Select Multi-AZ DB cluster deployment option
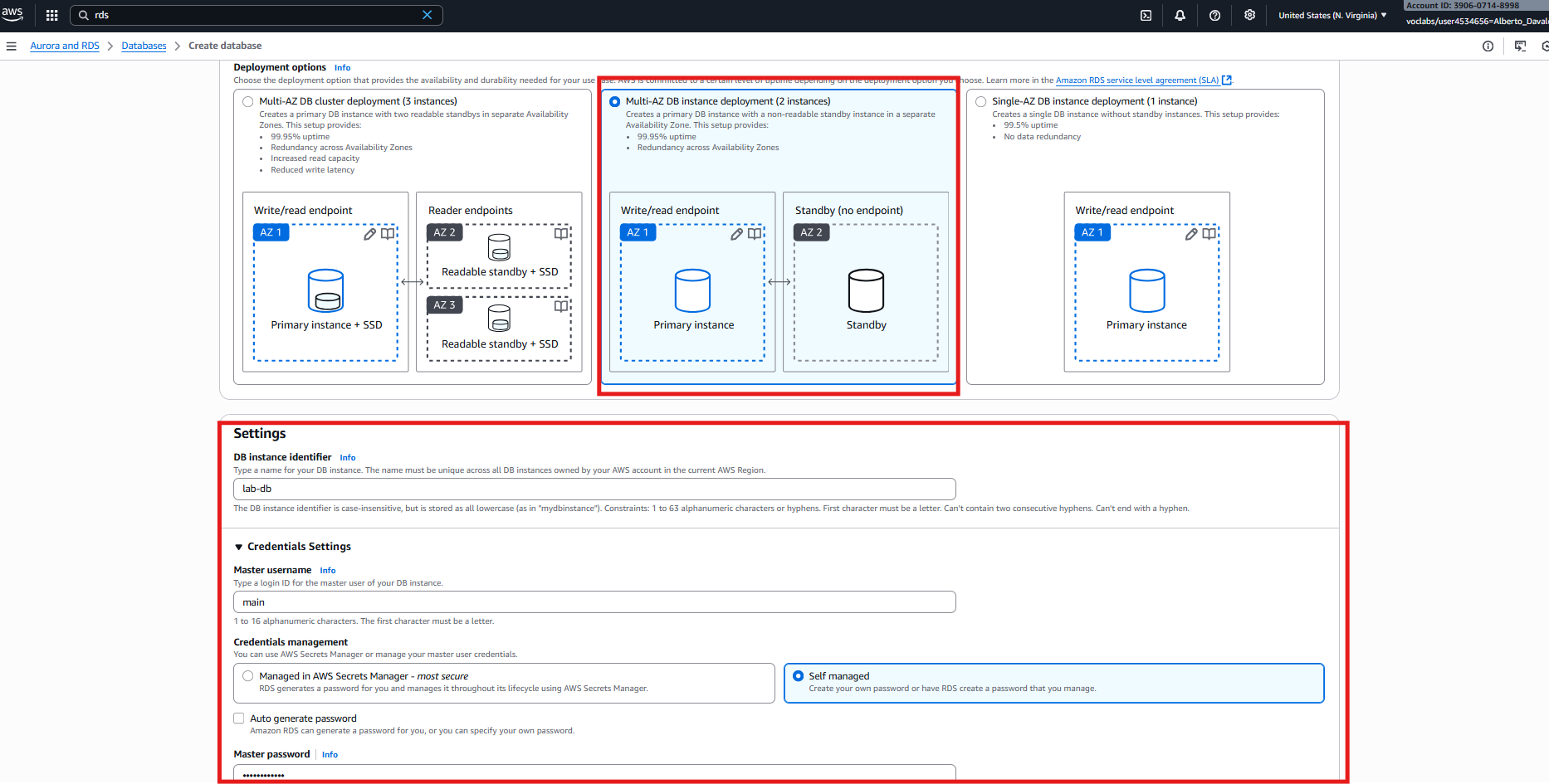 click(248, 101)
